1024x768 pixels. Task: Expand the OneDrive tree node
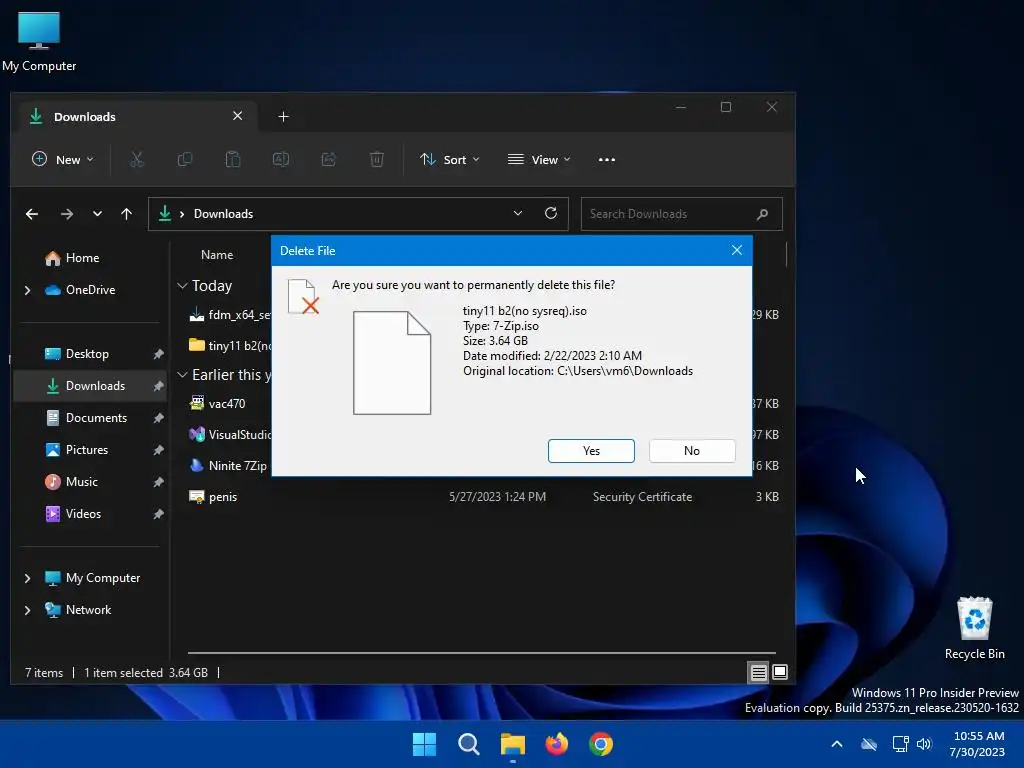click(x=27, y=290)
